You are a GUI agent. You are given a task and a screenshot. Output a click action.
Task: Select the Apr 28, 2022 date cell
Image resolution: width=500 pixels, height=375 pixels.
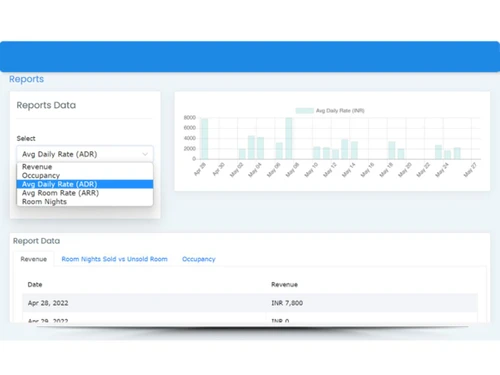pyautogui.click(x=48, y=303)
